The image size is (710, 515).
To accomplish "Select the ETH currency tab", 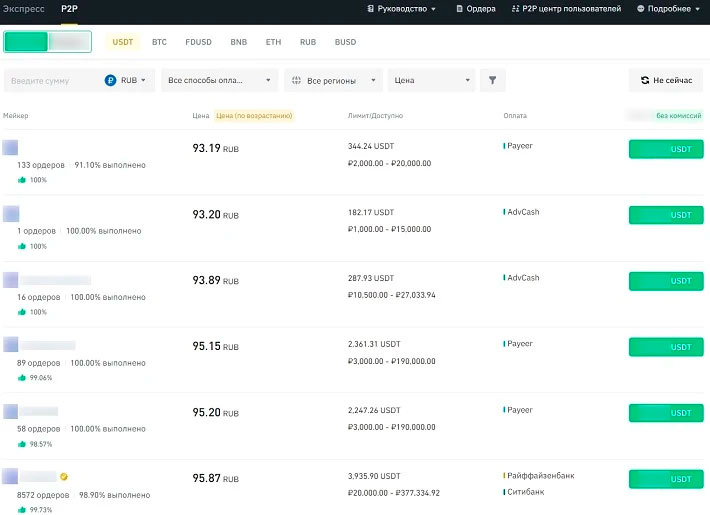I will click(273, 42).
